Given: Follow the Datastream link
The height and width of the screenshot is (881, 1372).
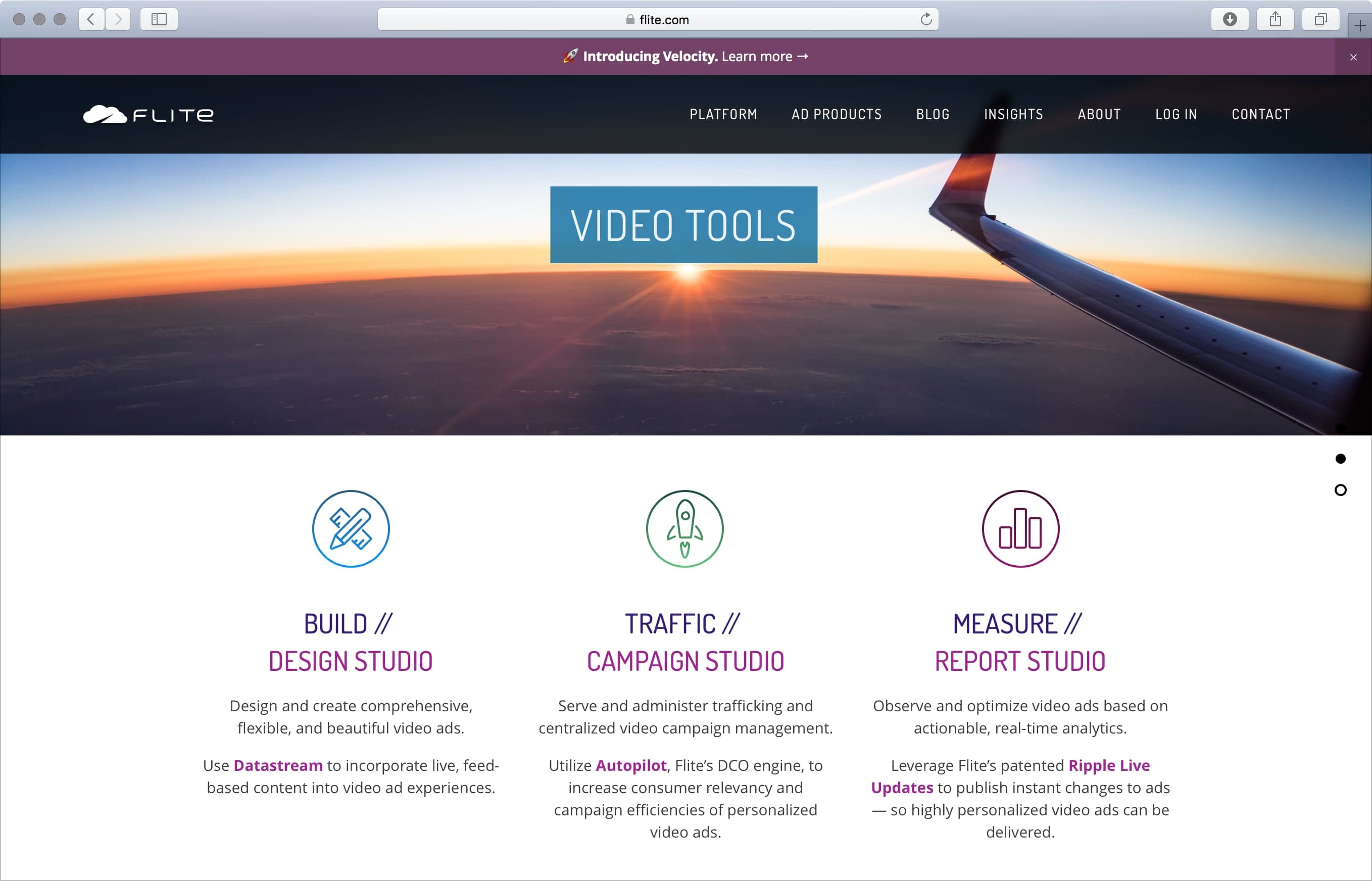Looking at the screenshot, I should pos(278,765).
